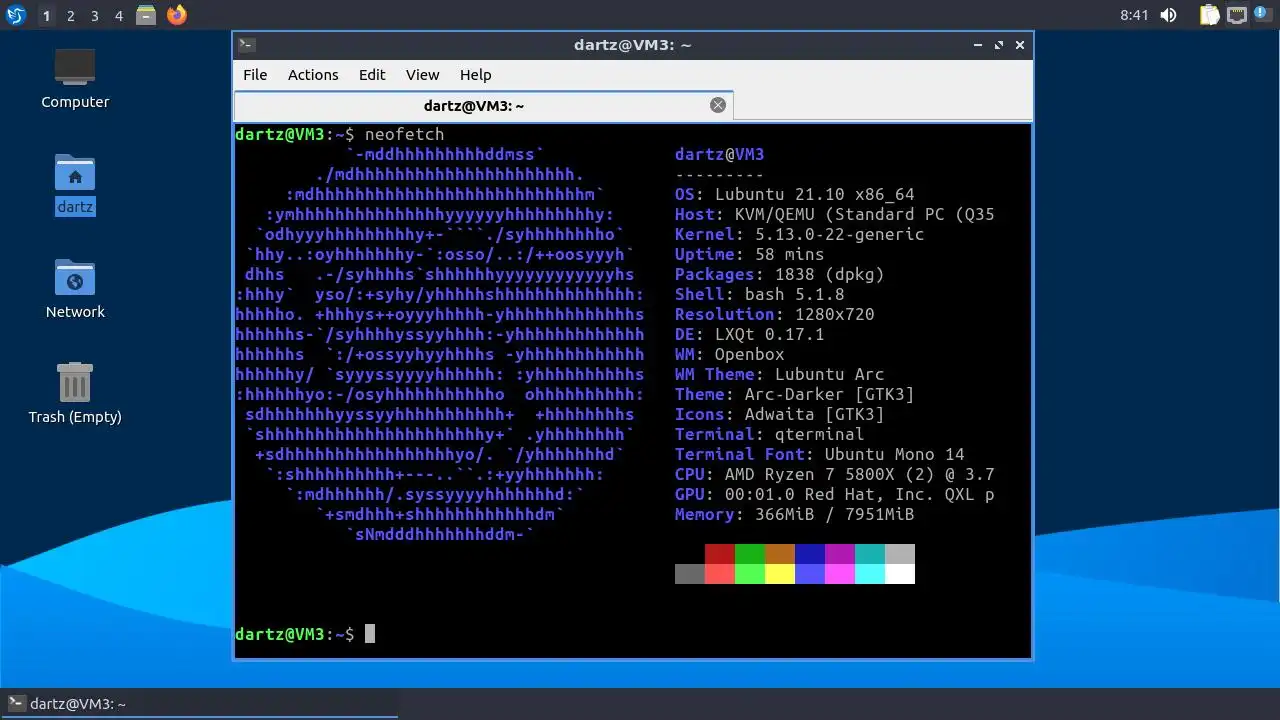The height and width of the screenshot is (720, 1280).
Task: Close the dartz@VM3: ~ tab
Action: coord(717,105)
